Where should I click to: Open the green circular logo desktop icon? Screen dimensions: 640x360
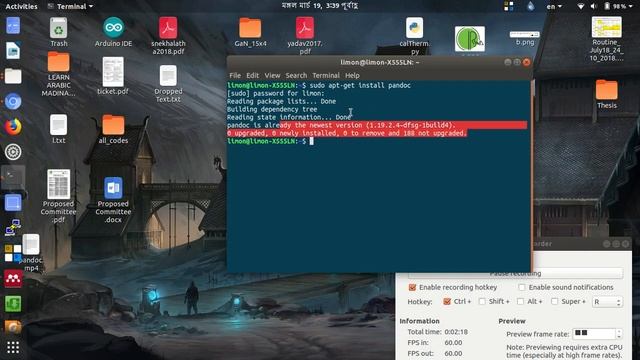[470, 39]
